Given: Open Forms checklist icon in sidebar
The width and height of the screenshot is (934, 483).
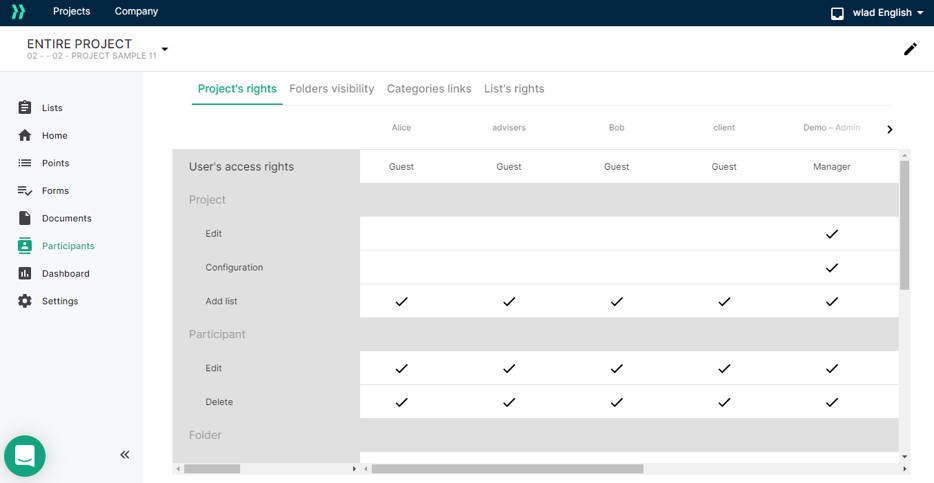Looking at the screenshot, I should click(x=24, y=191).
